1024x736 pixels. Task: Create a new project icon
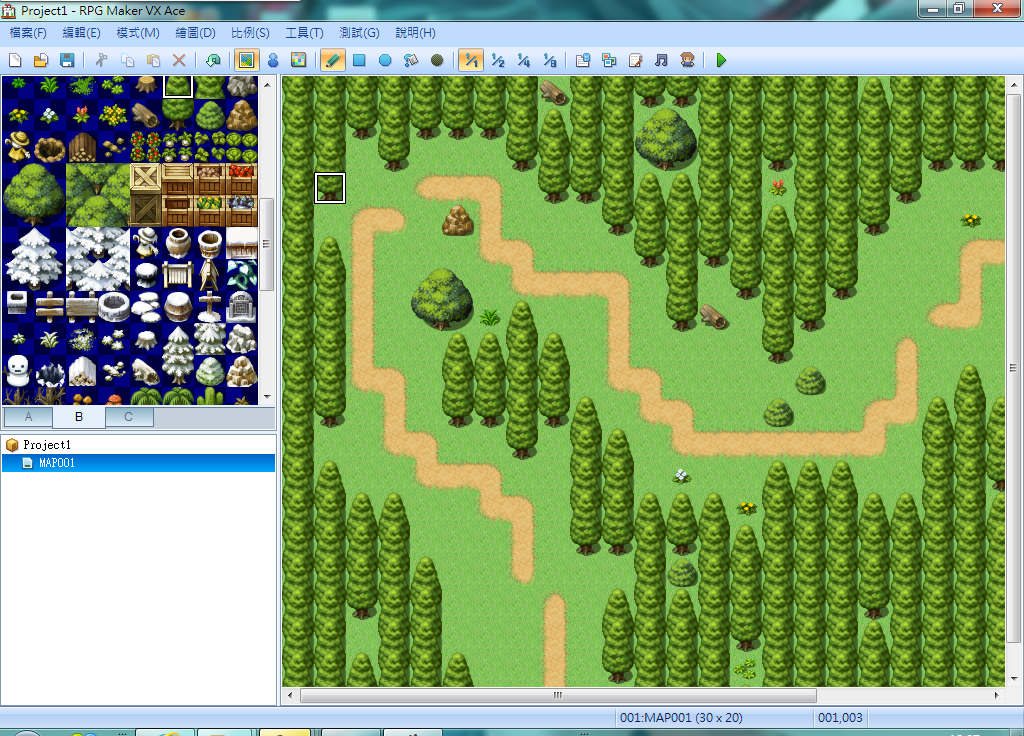pyautogui.click(x=15, y=61)
